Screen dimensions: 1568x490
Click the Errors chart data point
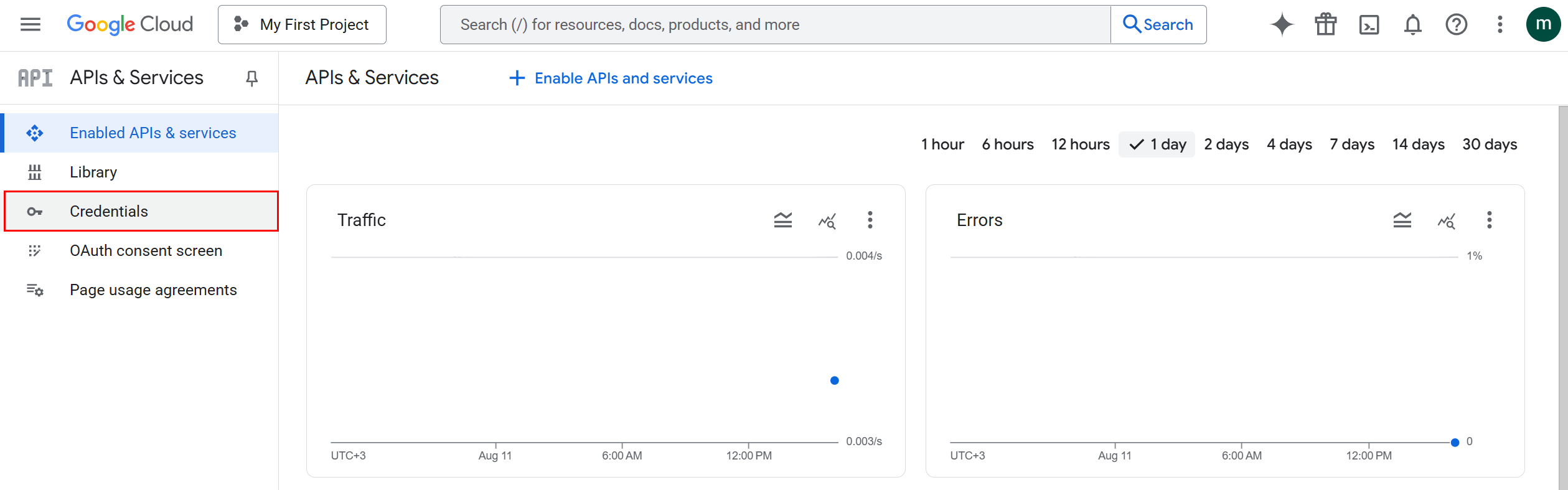(x=1455, y=443)
